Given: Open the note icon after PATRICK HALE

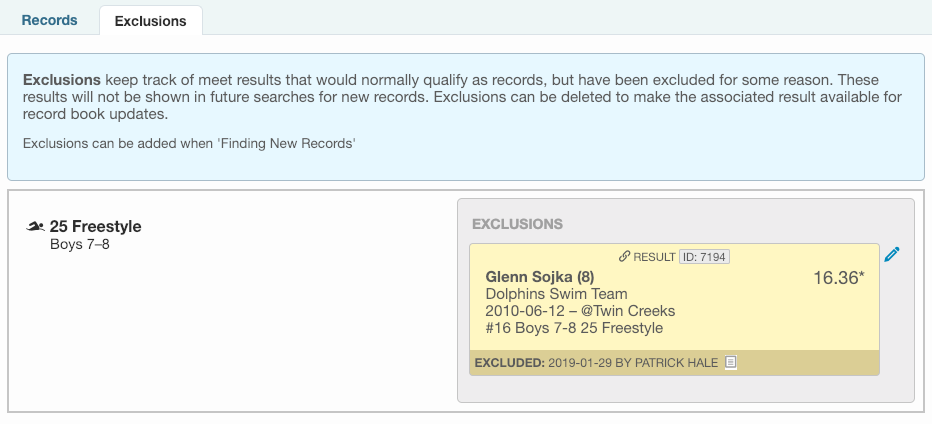Looking at the screenshot, I should click(x=731, y=362).
